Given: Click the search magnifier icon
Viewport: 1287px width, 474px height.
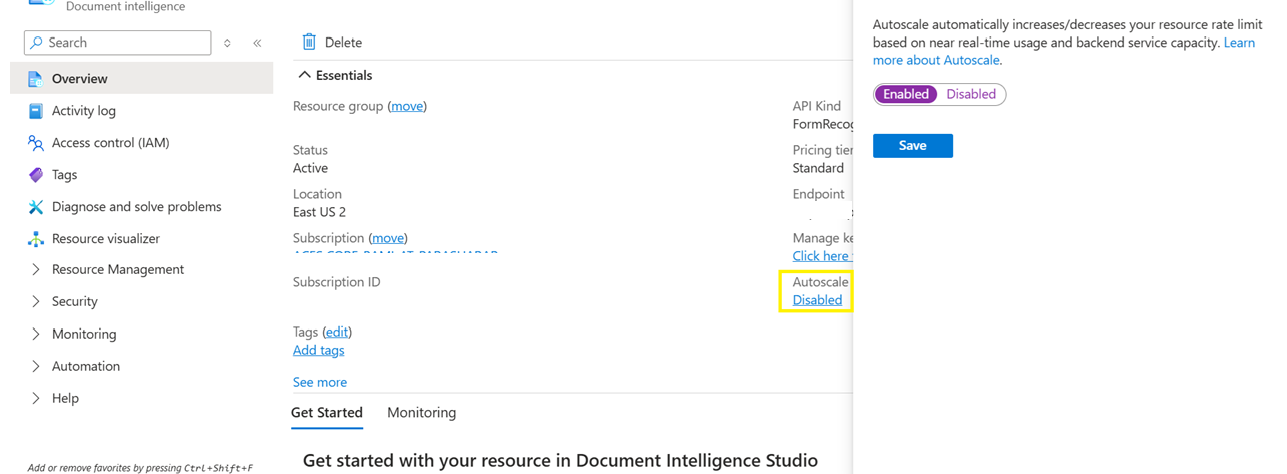Looking at the screenshot, I should pyautogui.click(x=37, y=42).
